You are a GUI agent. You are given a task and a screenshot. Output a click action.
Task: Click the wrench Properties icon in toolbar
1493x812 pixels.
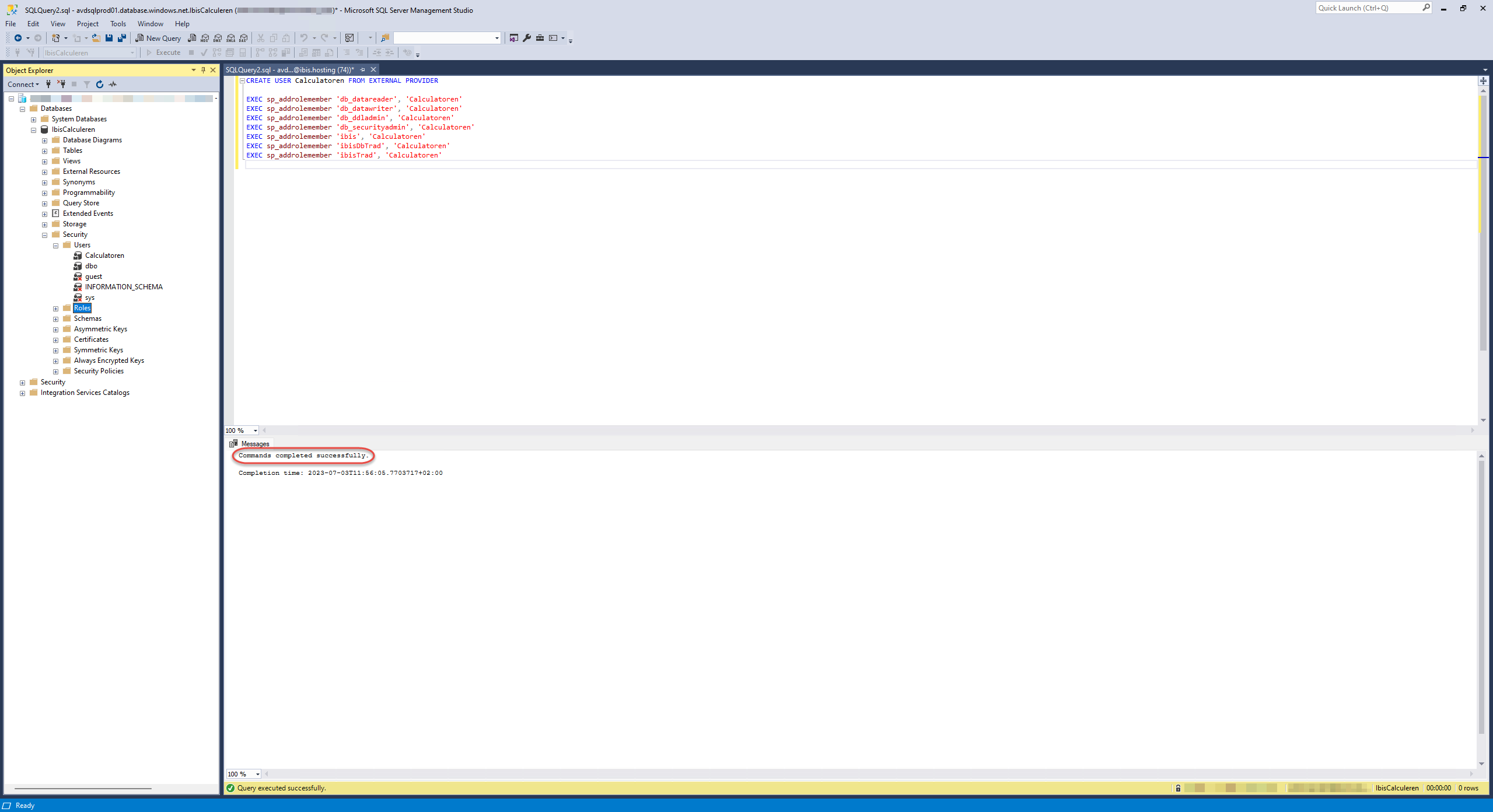point(527,38)
